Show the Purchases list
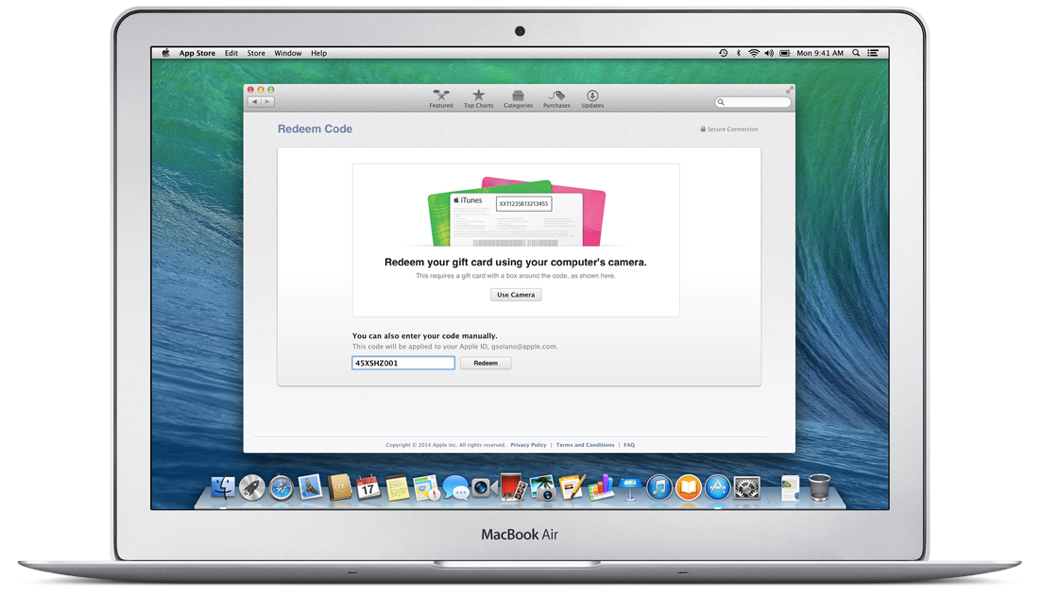This screenshot has width=1043, height=598. click(x=556, y=98)
